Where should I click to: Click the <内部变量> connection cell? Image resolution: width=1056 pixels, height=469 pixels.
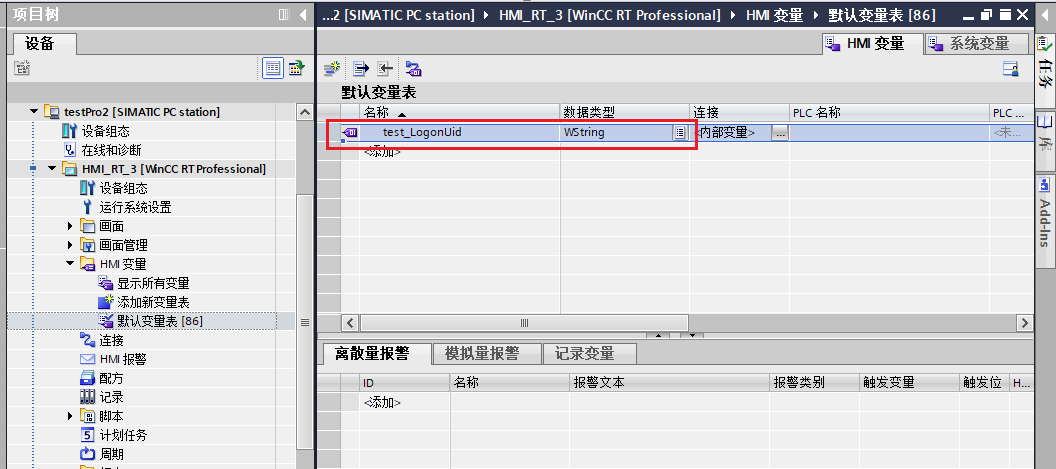click(x=729, y=133)
